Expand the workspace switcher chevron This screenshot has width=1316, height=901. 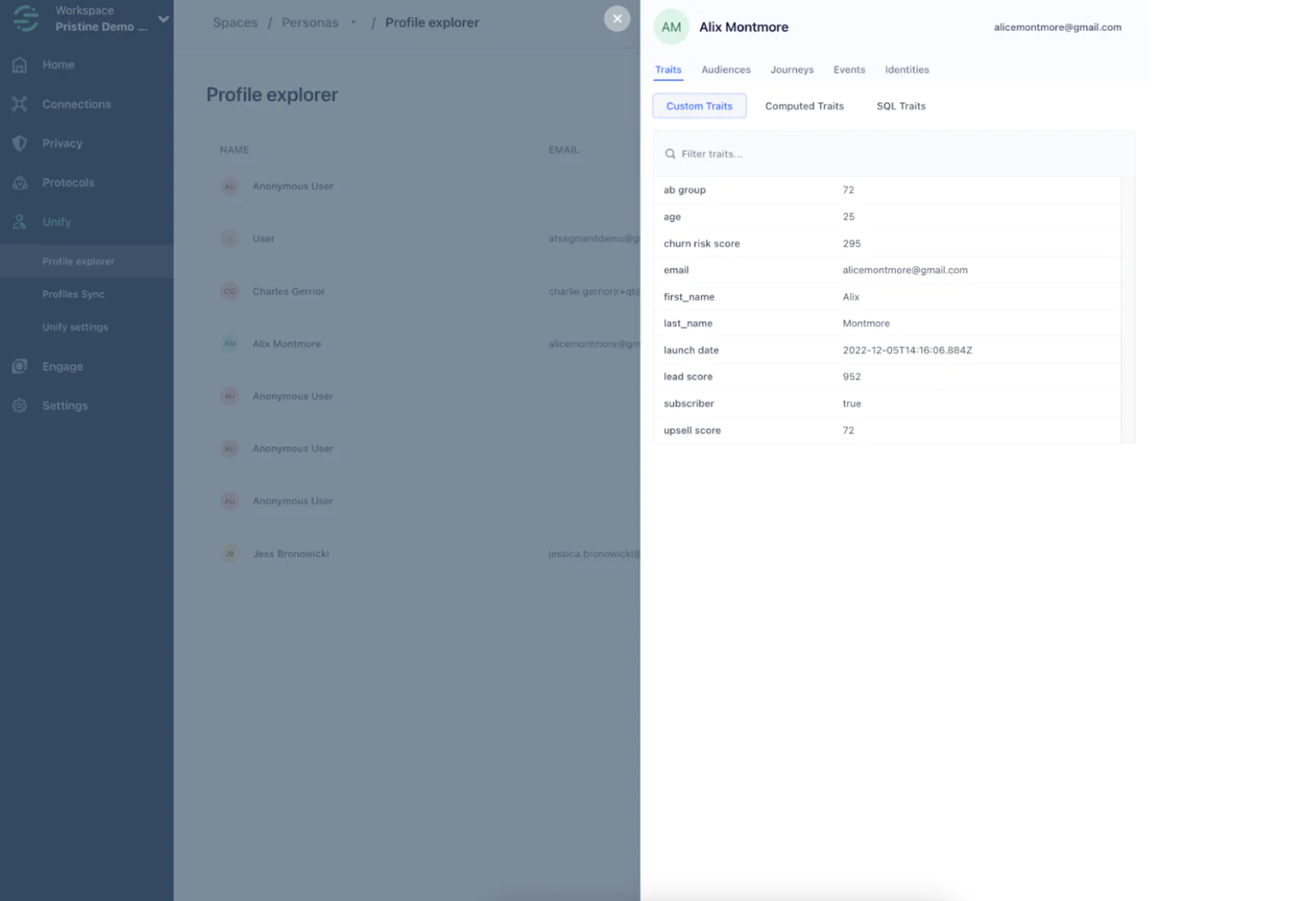pos(163,18)
